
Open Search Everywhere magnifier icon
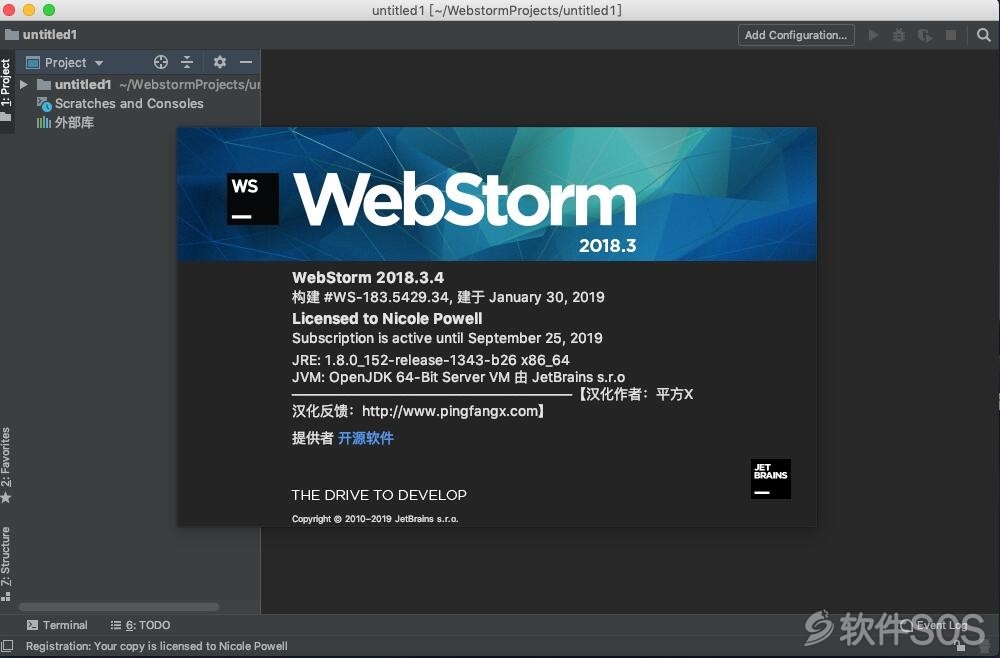click(x=983, y=35)
